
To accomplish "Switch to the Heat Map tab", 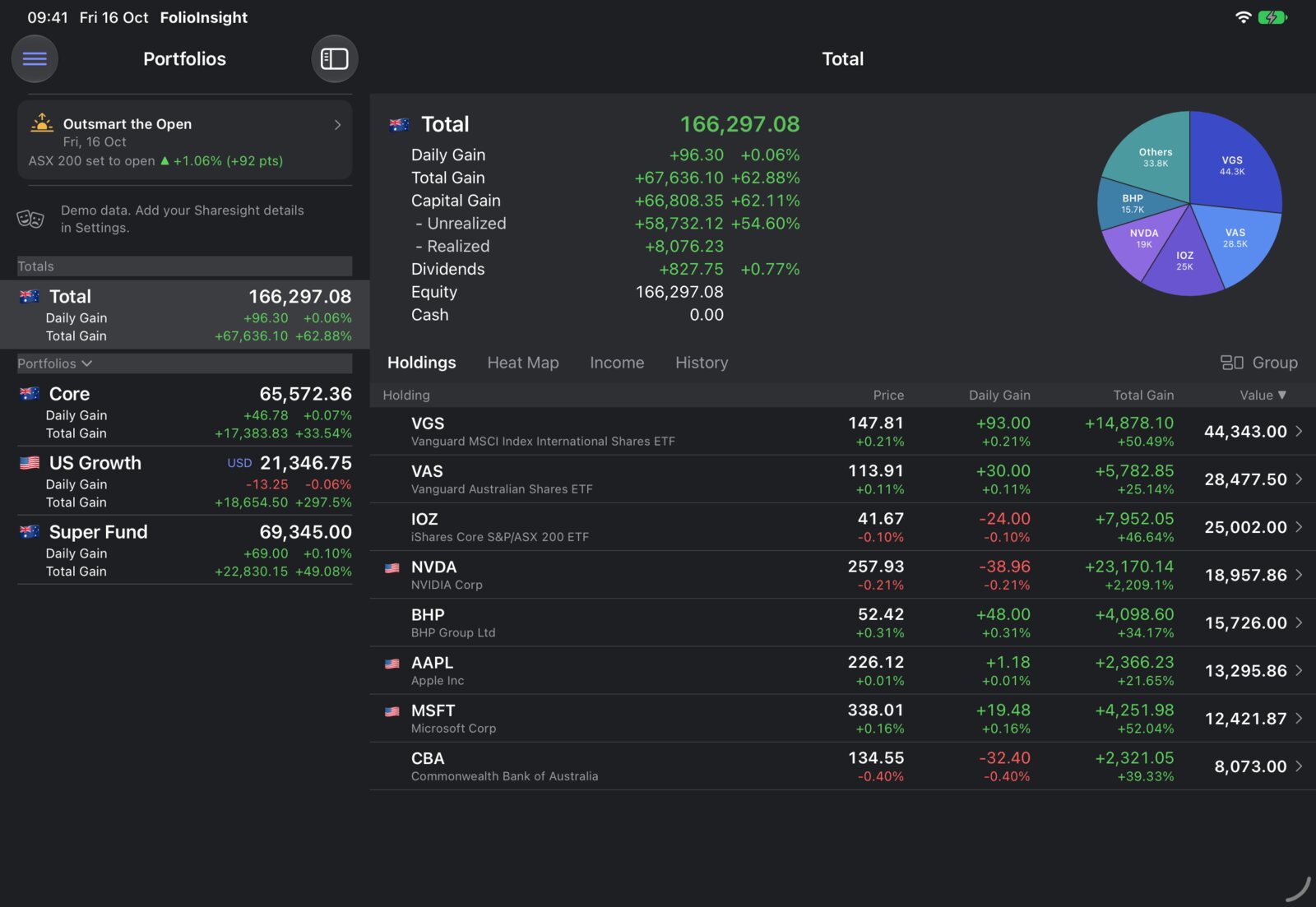I will 523,363.
